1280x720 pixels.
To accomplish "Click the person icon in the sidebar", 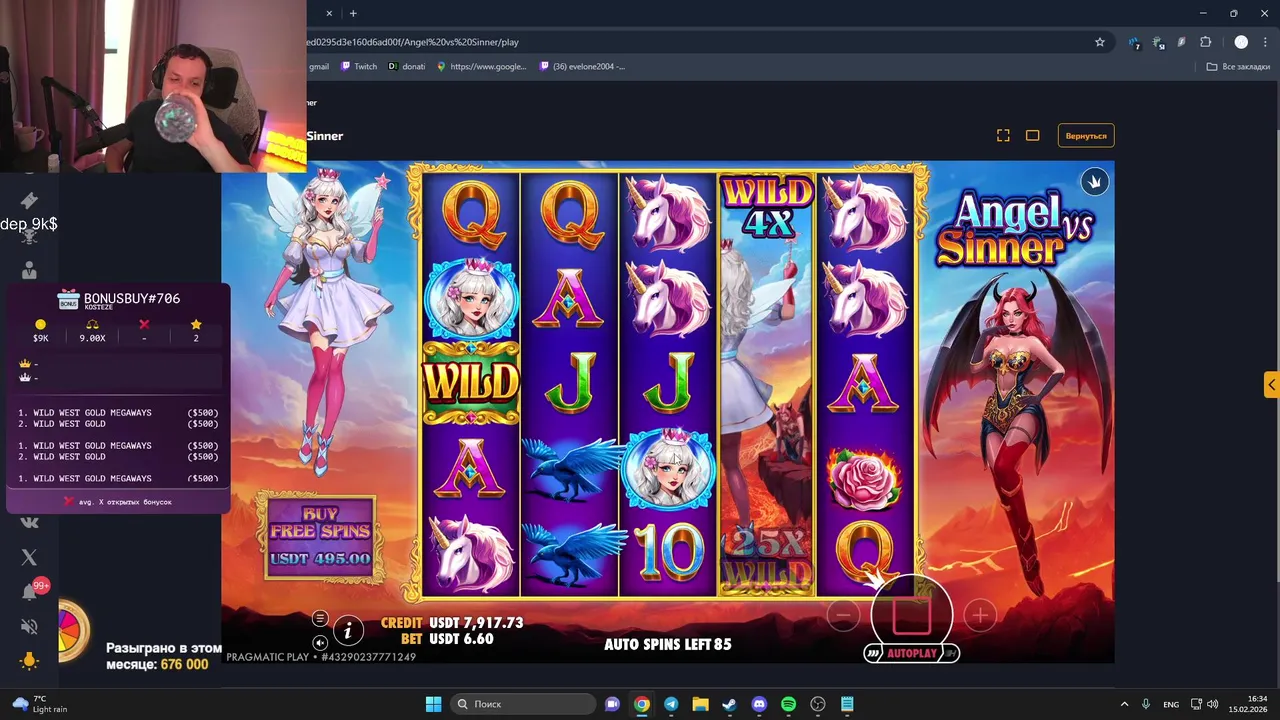I will pos(29,270).
